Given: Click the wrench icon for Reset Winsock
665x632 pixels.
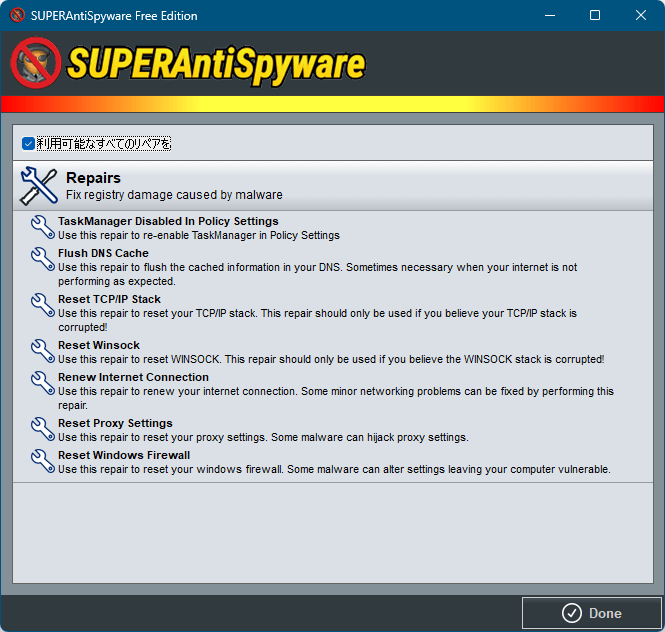Looking at the screenshot, I should click(x=43, y=351).
